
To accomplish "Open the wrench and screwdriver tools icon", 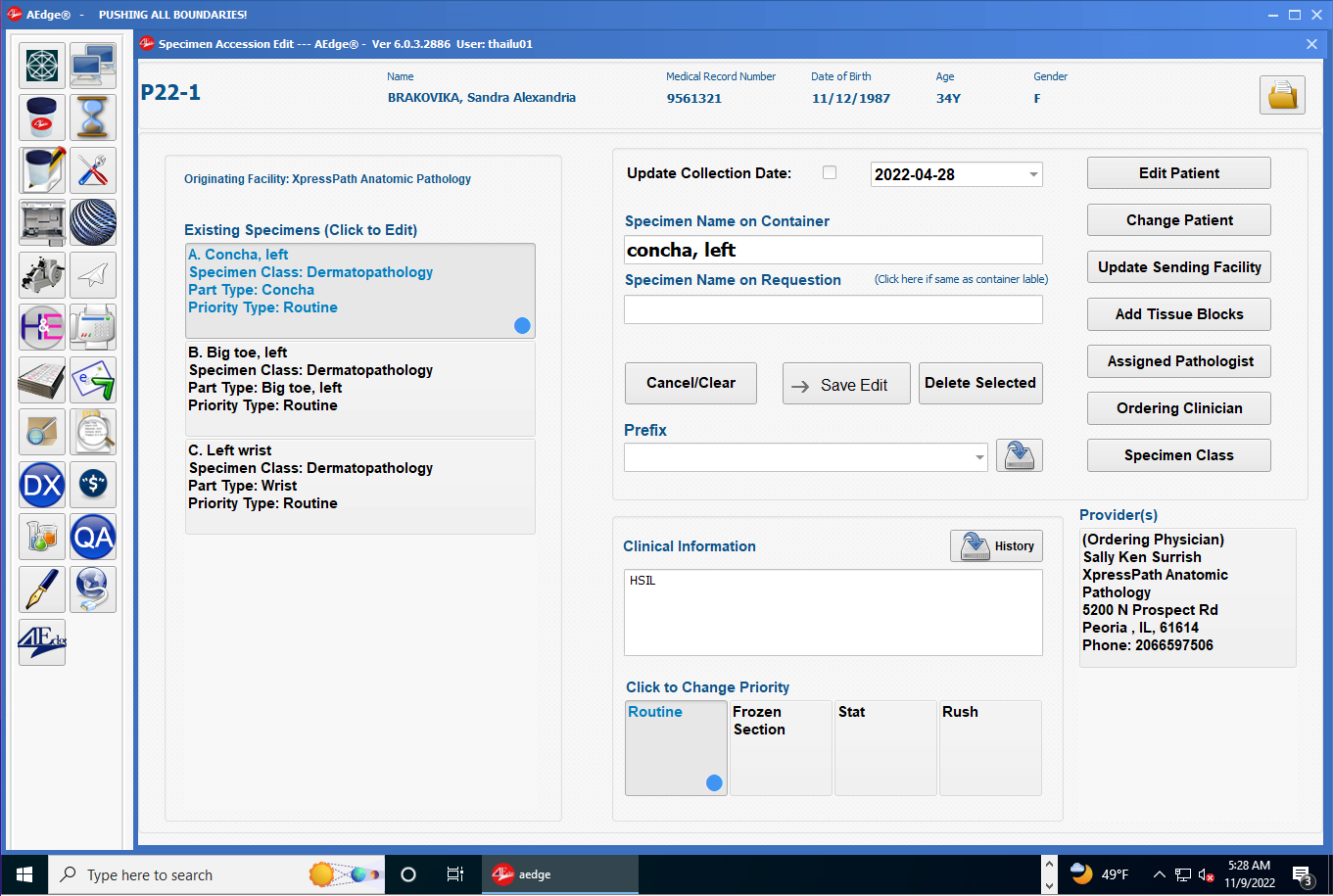I will pos(93,170).
